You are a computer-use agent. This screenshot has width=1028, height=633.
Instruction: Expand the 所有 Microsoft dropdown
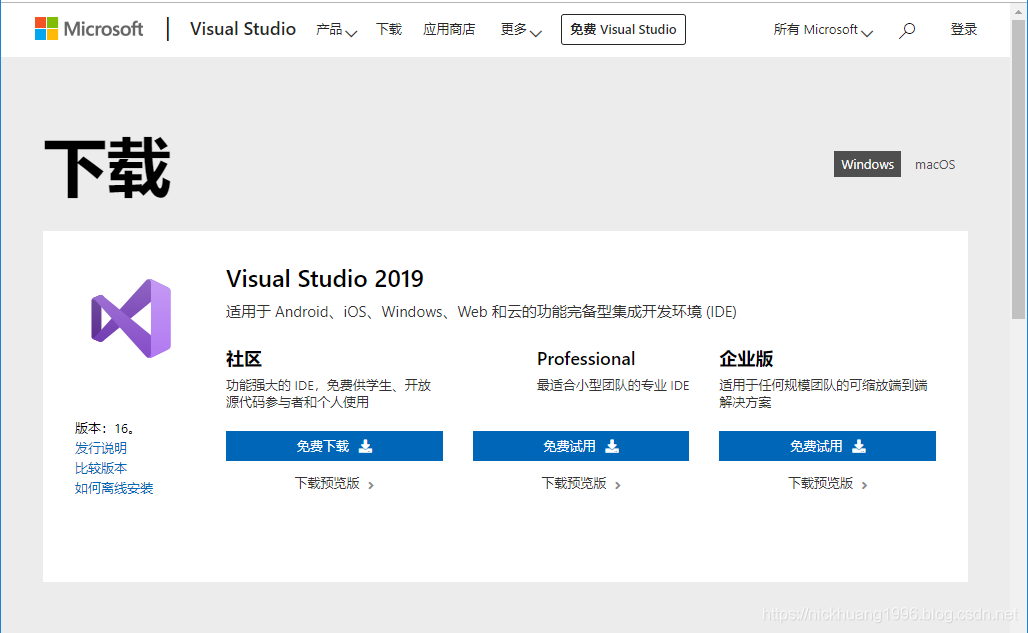coord(823,29)
